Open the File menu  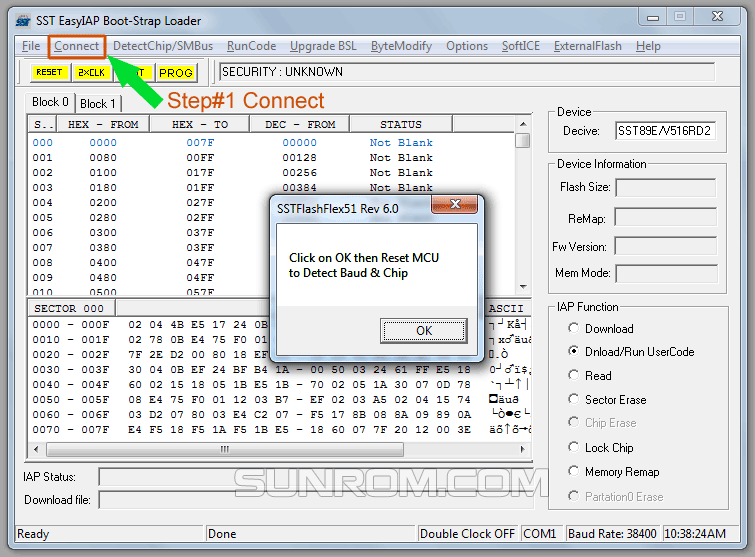[x=31, y=46]
